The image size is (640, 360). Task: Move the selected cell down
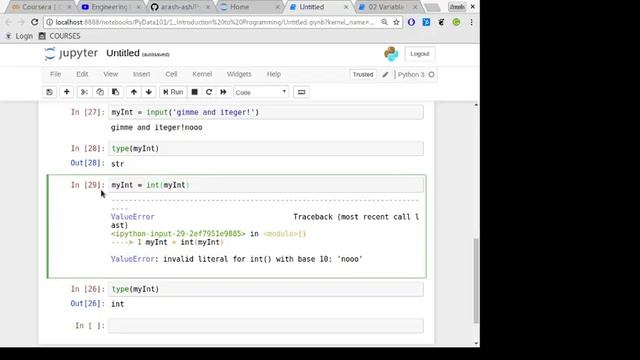(149, 92)
